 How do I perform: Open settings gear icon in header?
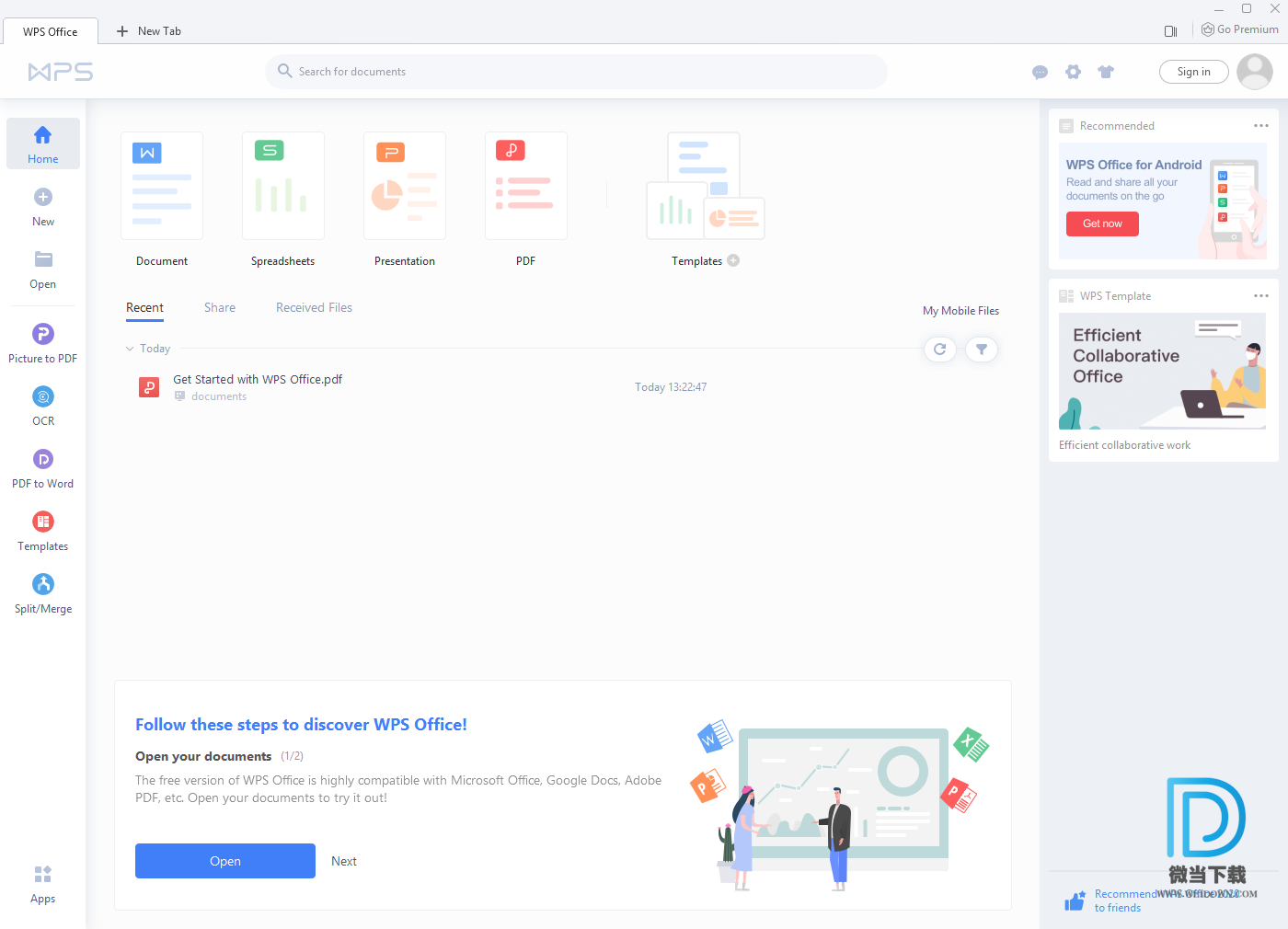(x=1073, y=72)
